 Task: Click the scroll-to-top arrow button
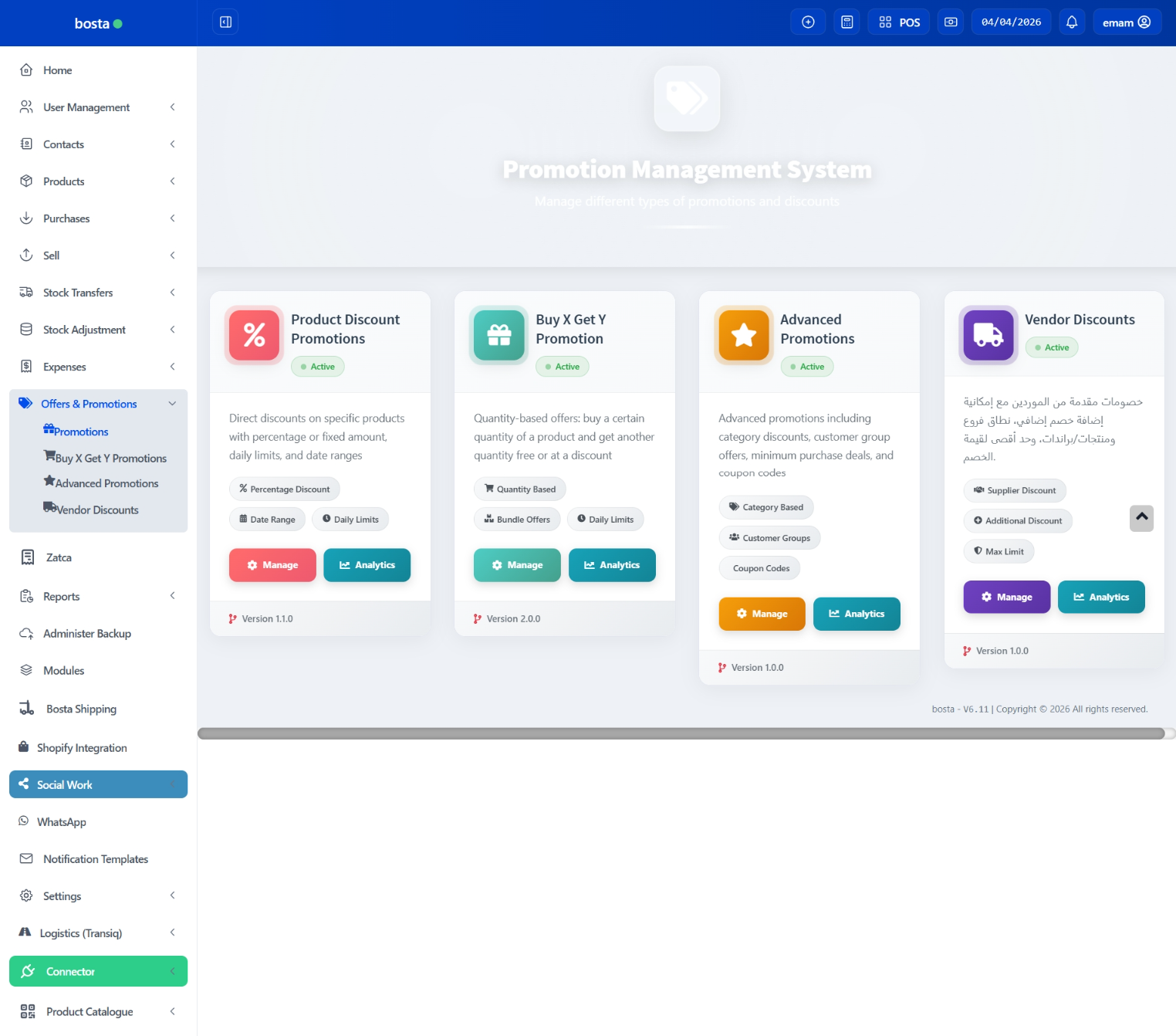[x=1141, y=518]
